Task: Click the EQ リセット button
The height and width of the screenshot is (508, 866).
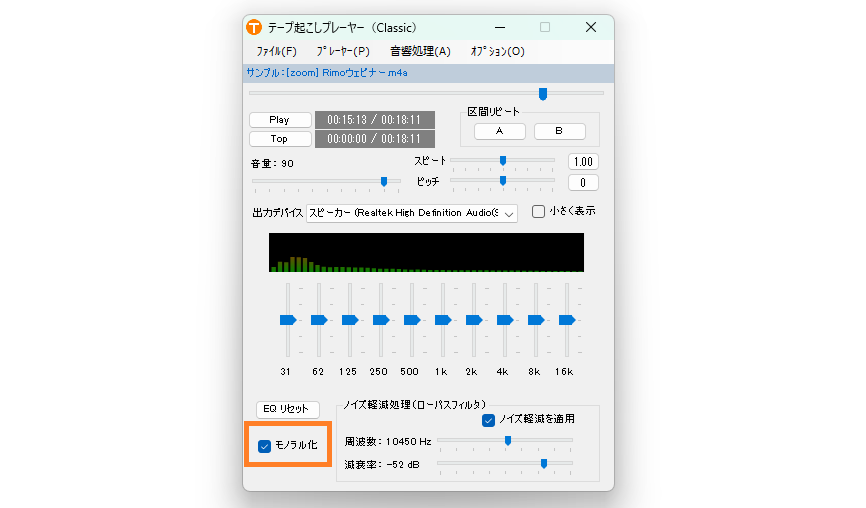Action: 285,409
